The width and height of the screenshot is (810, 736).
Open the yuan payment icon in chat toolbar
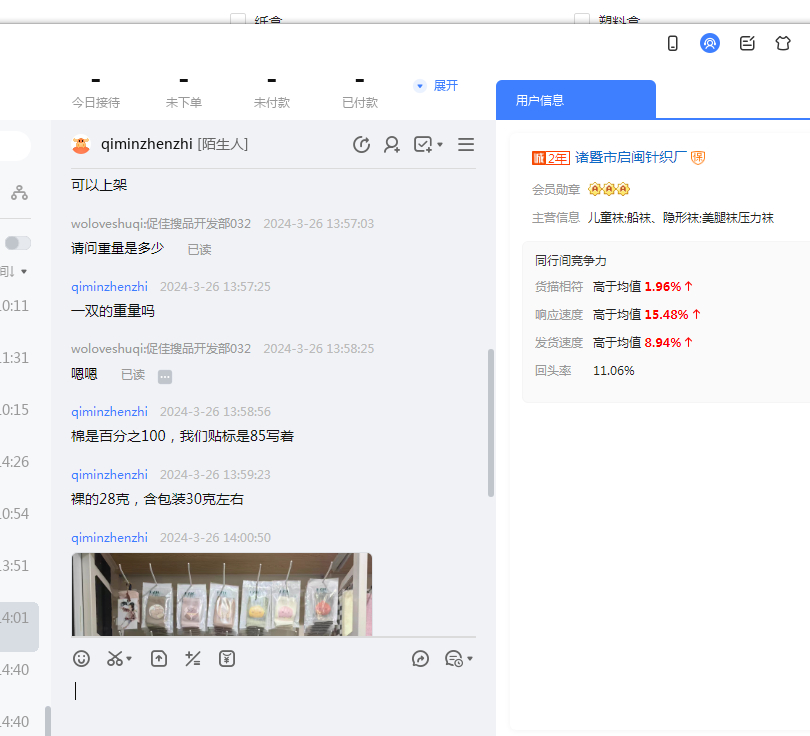click(x=227, y=658)
